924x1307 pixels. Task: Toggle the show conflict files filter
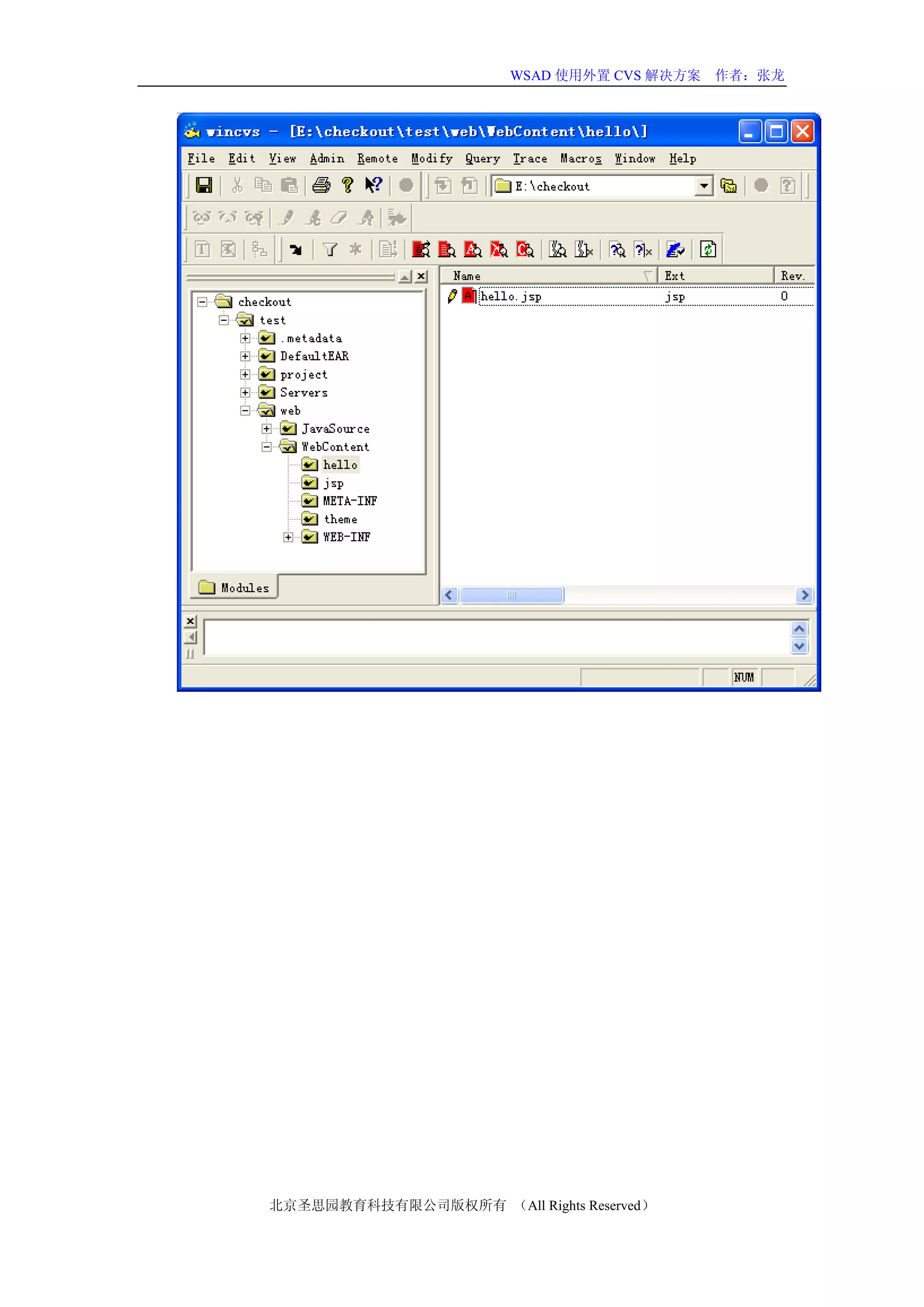[x=525, y=250]
